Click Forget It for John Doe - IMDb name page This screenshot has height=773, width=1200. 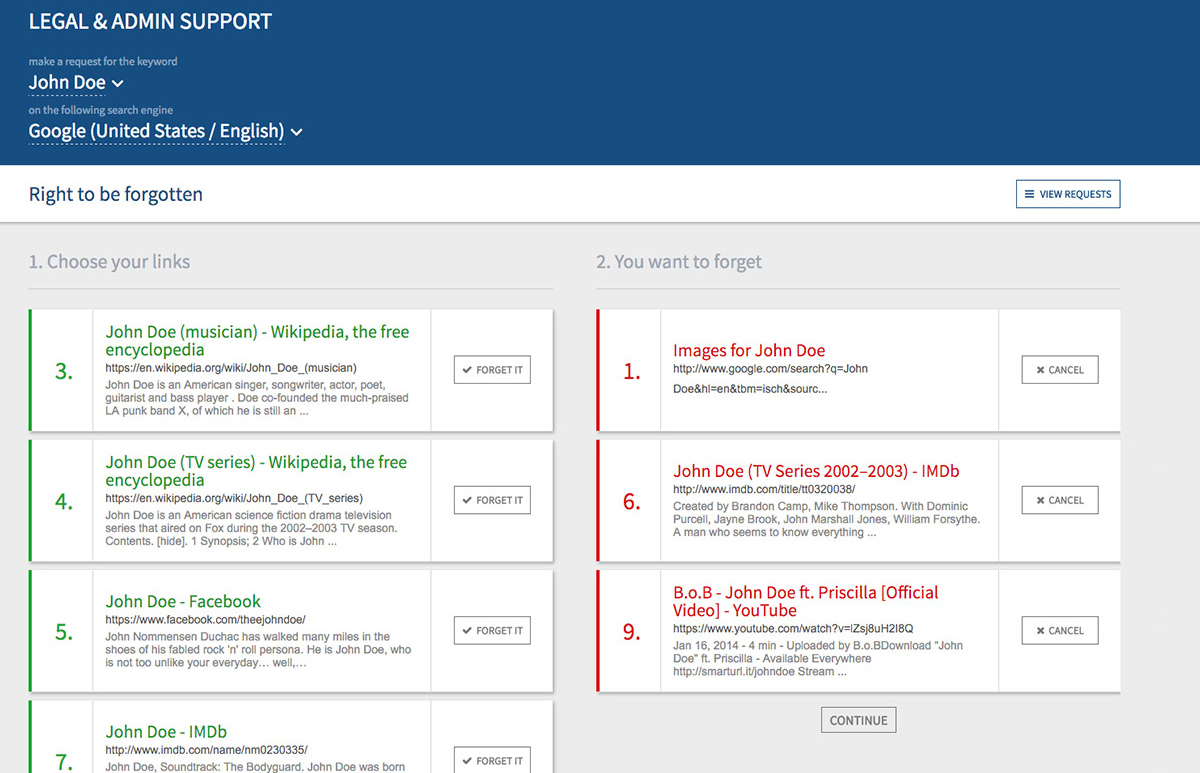492,760
